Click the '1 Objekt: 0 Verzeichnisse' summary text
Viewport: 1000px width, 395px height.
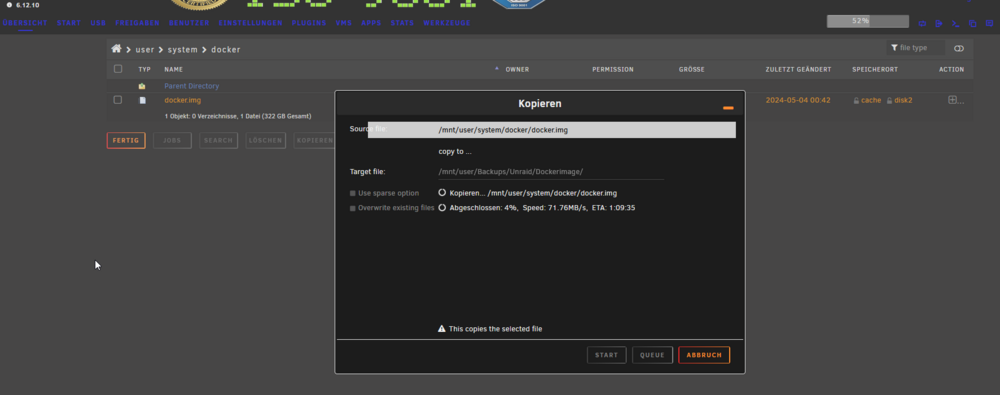tap(238, 116)
